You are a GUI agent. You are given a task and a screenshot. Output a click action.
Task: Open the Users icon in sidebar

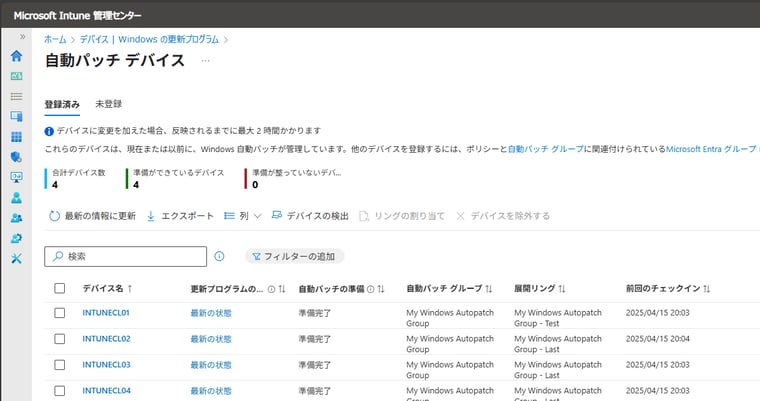coord(16,197)
